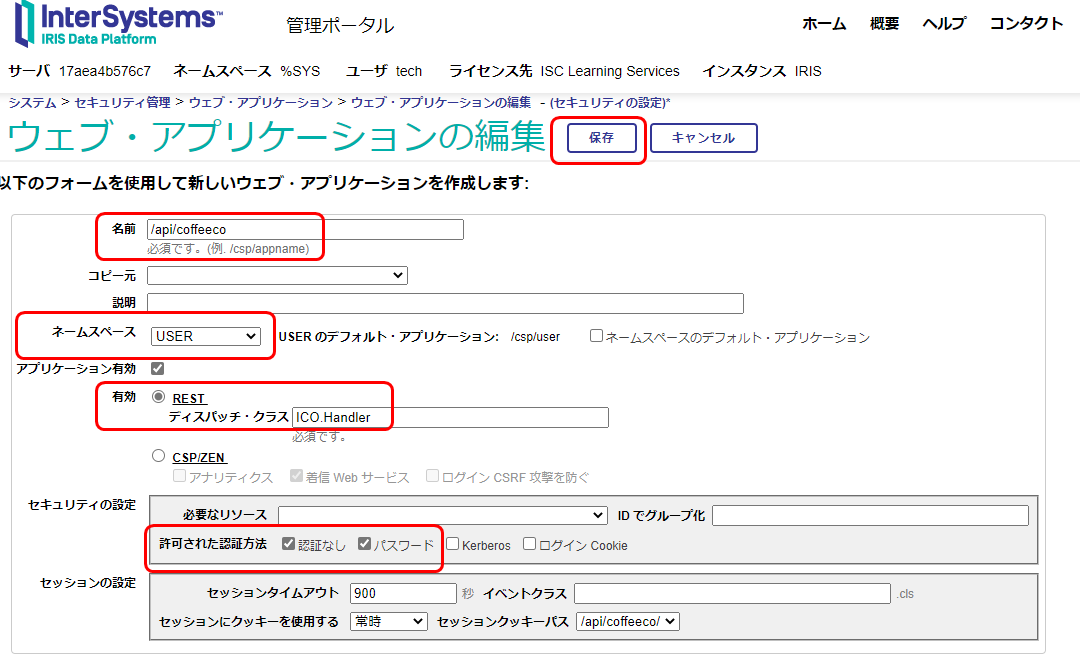This screenshot has height=670, width=1080.
Task: Click the ディスパッチ・クラス input field
Action: (450, 417)
